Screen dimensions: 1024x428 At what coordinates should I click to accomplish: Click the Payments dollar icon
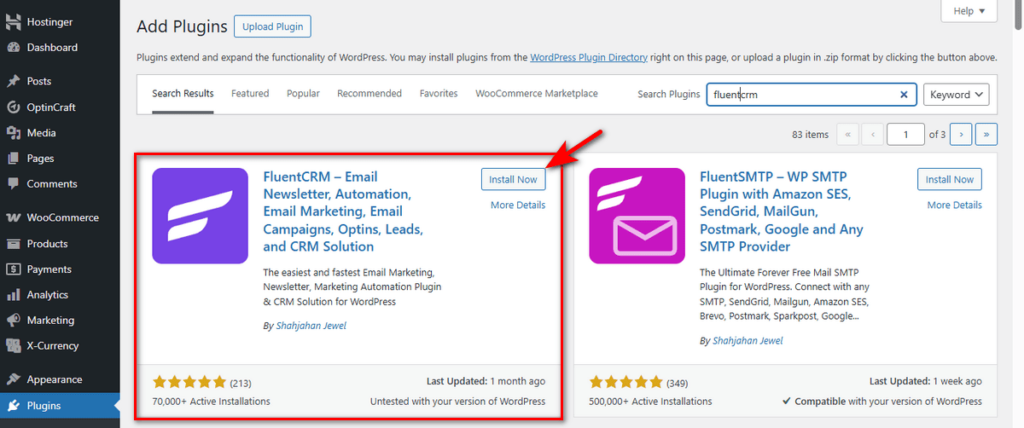[x=13, y=269]
